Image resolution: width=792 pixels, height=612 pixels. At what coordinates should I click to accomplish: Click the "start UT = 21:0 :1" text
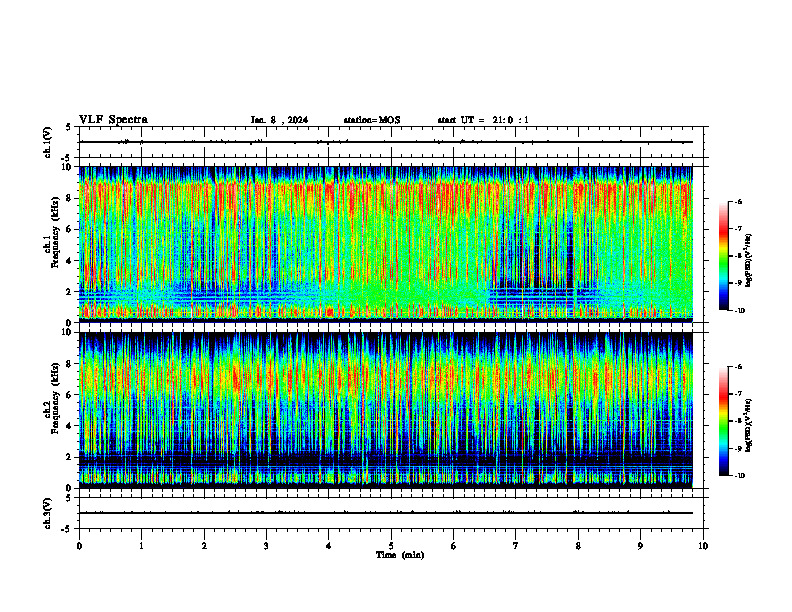coord(483,120)
